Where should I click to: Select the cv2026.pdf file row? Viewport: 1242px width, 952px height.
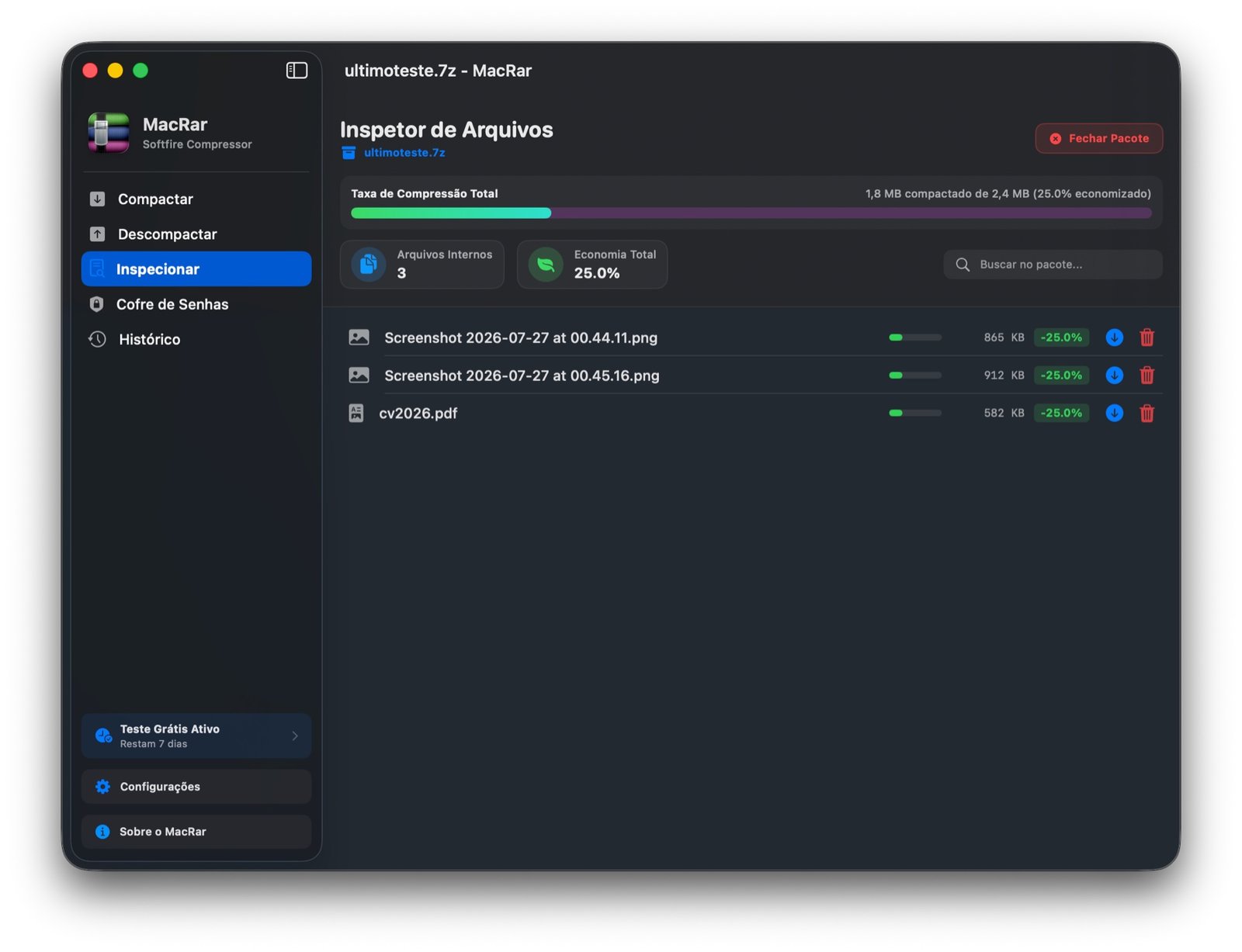(x=751, y=414)
